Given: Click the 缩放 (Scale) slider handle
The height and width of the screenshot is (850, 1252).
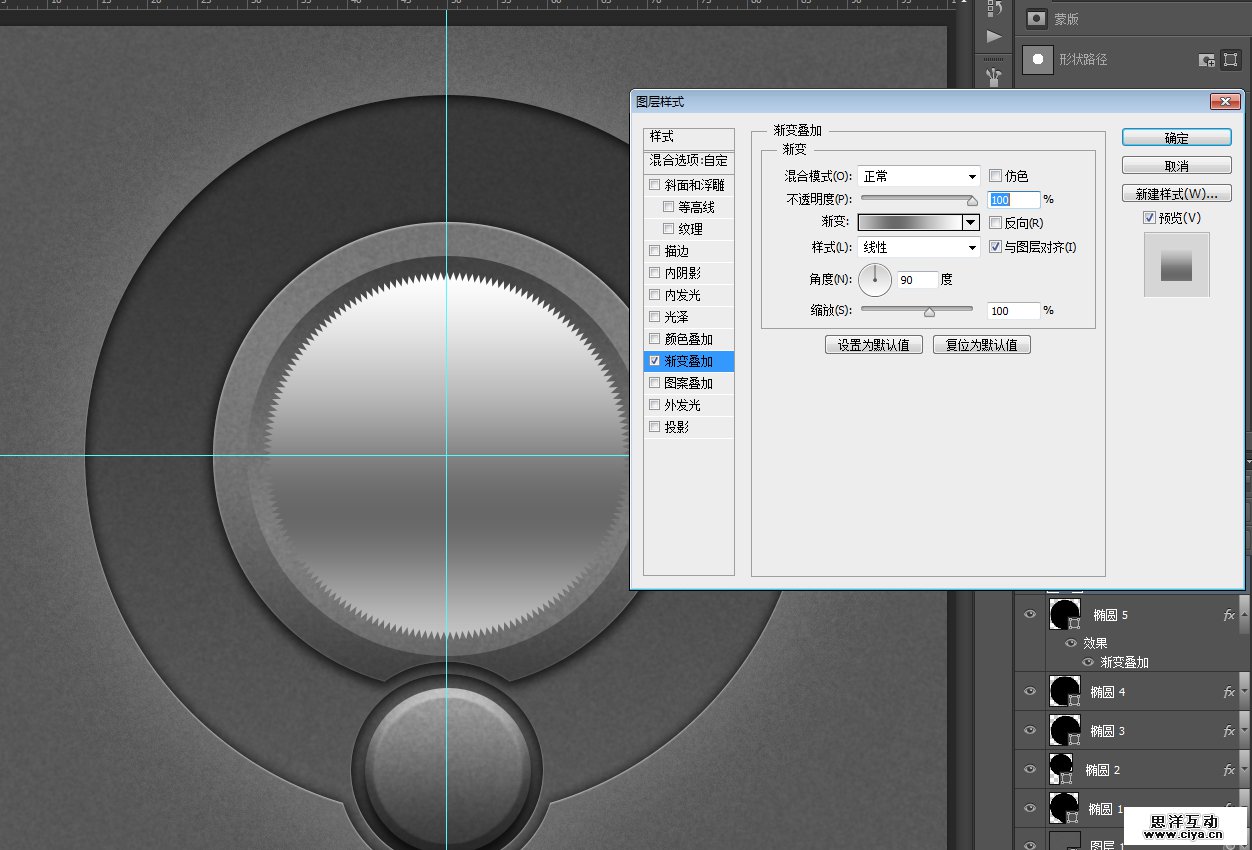Looking at the screenshot, I should click(x=929, y=312).
